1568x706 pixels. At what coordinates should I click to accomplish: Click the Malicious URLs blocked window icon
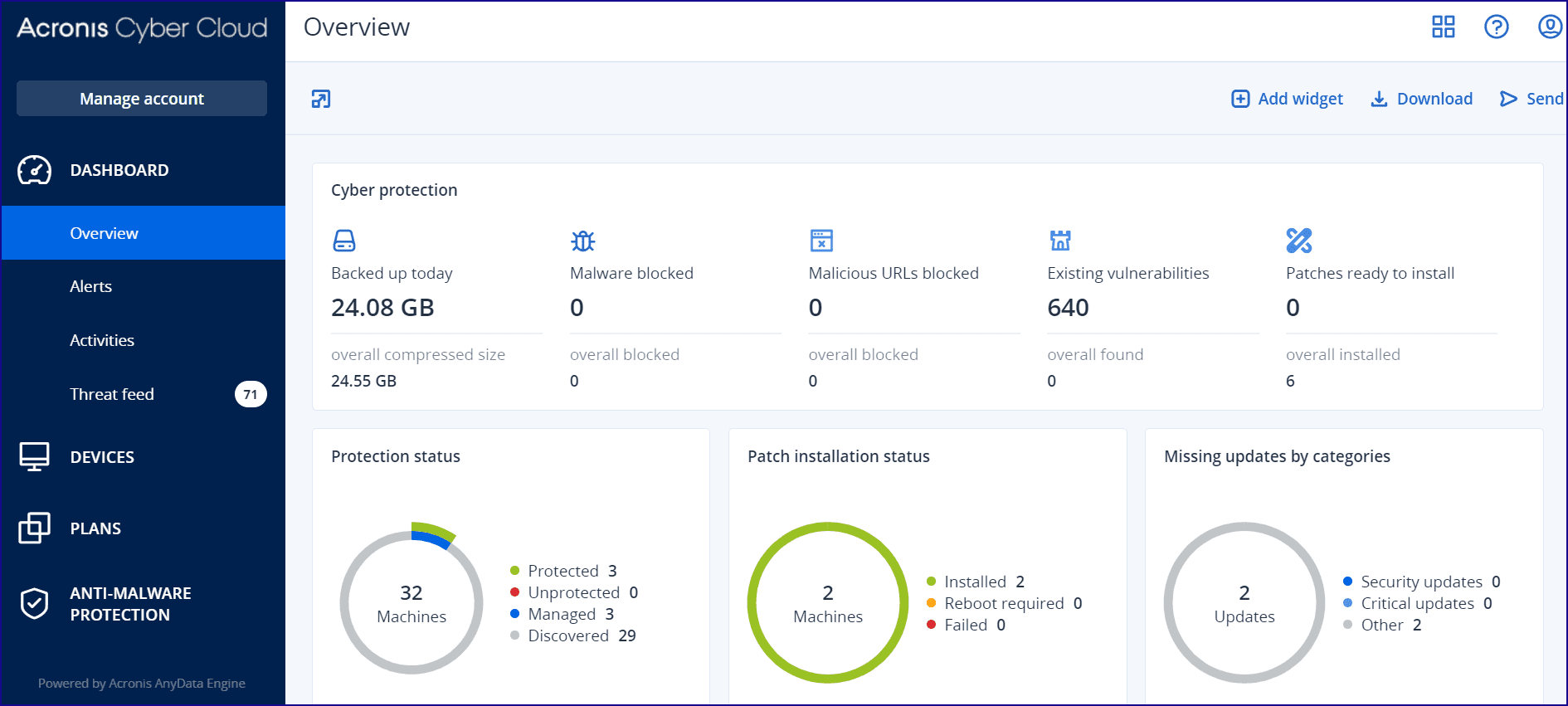click(x=821, y=241)
